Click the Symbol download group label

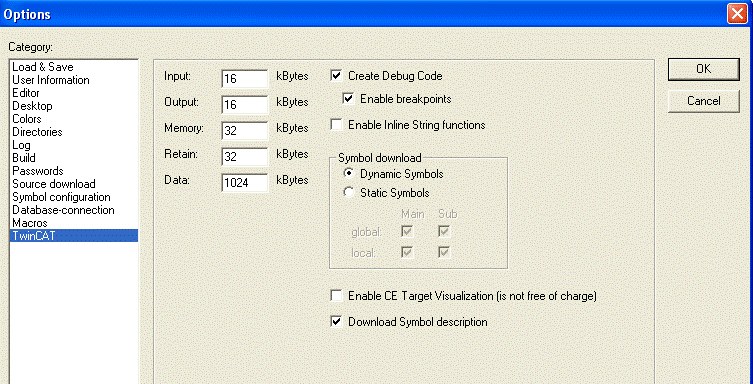click(379, 158)
